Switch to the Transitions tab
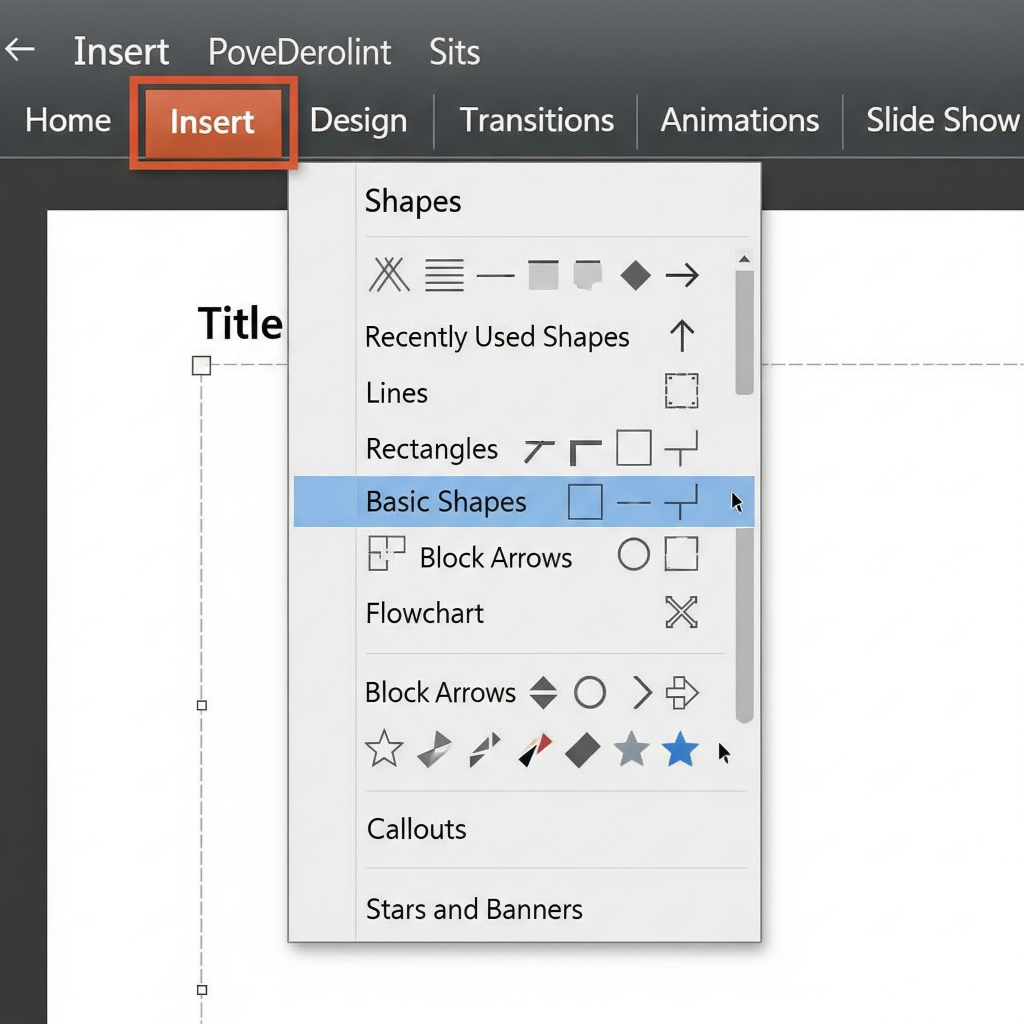The height and width of the screenshot is (1024, 1024). click(x=537, y=121)
